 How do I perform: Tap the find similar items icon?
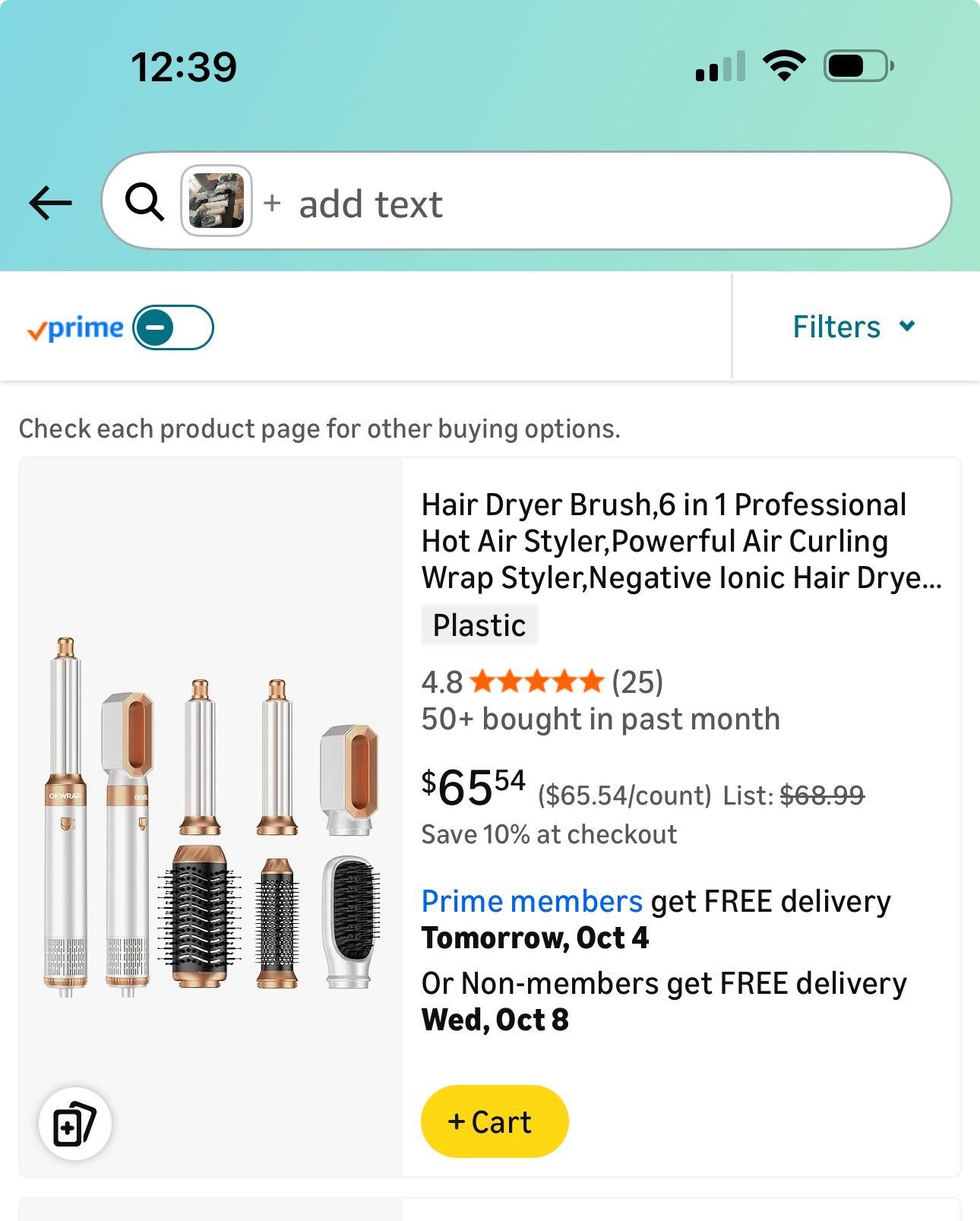tap(75, 1124)
